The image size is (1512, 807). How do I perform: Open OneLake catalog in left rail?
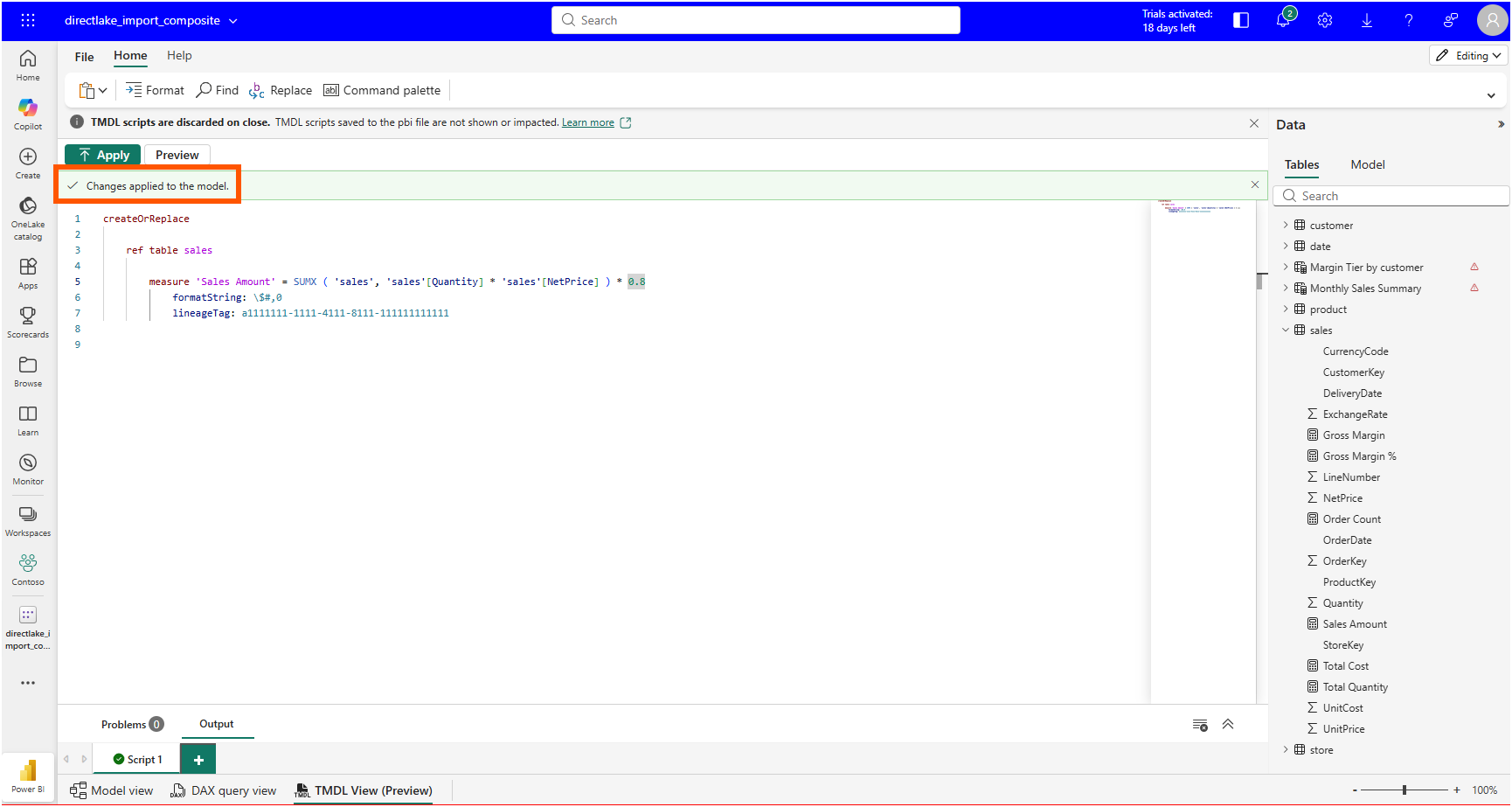tap(28, 217)
